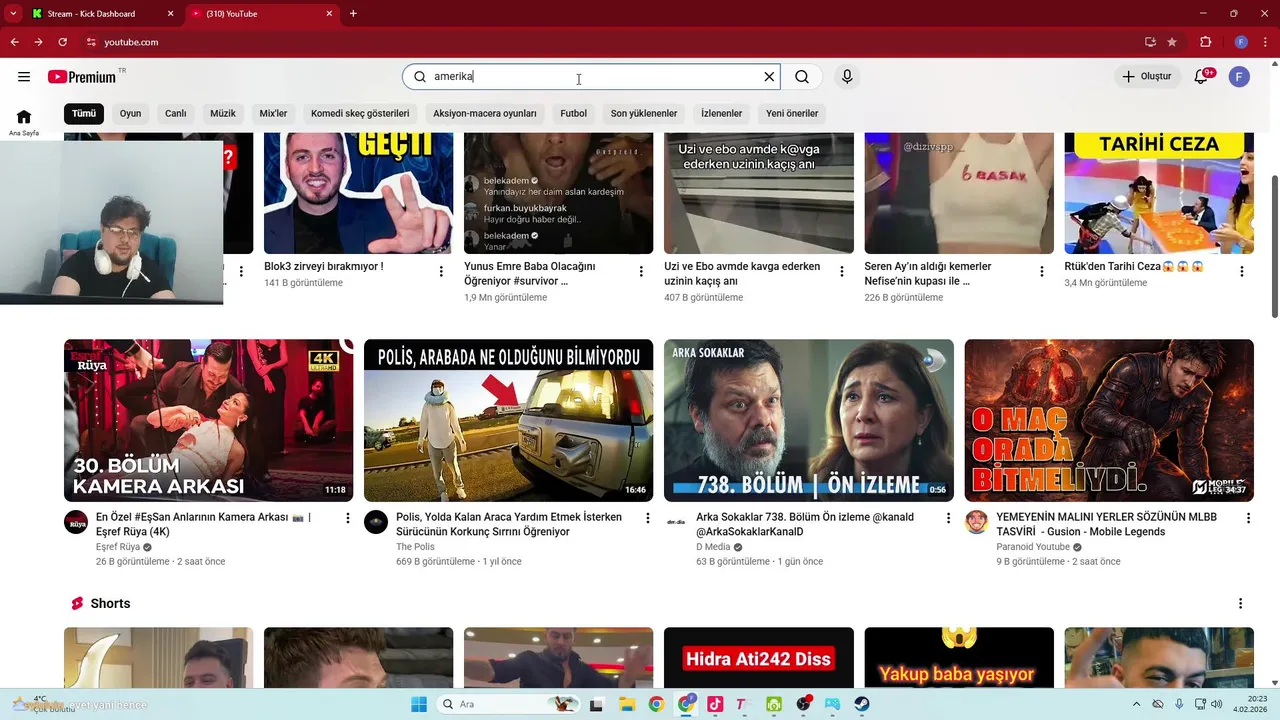
Task: Open more options for Uzi ve Ebo short
Action: pyautogui.click(x=841, y=271)
